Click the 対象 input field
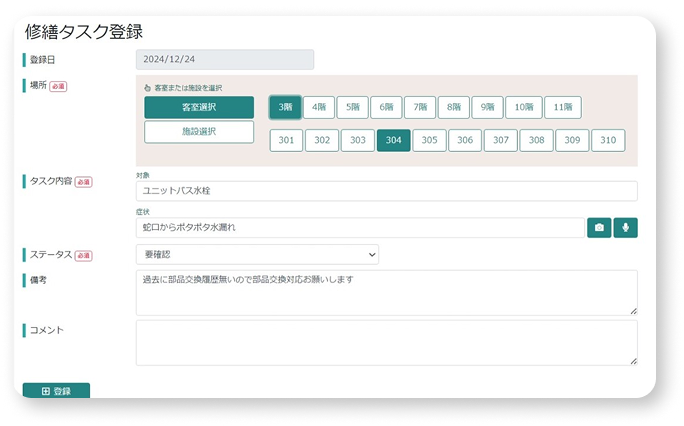 [x=386, y=191]
